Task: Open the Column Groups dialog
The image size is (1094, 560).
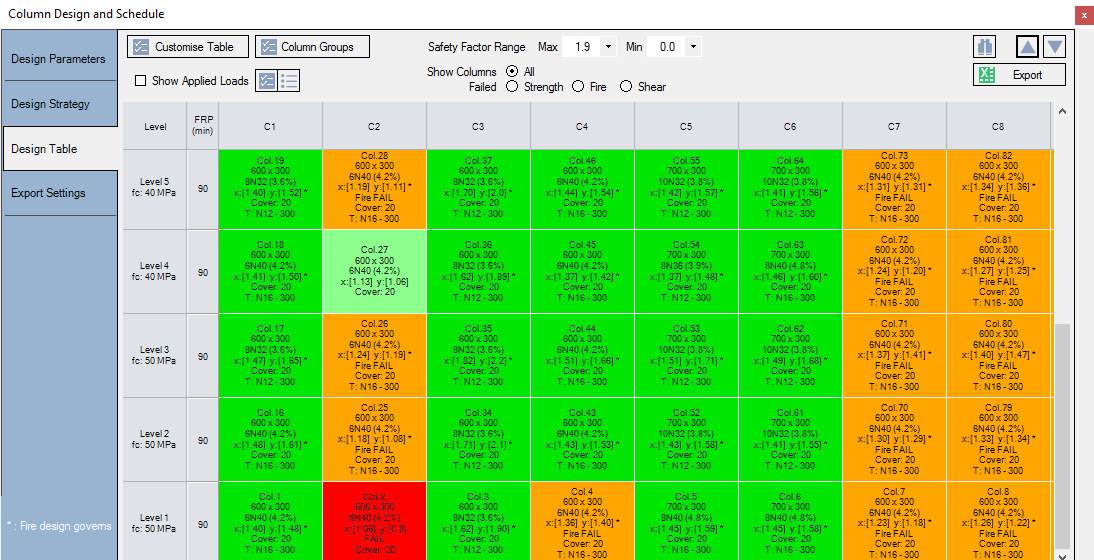Action: (312, 47)
